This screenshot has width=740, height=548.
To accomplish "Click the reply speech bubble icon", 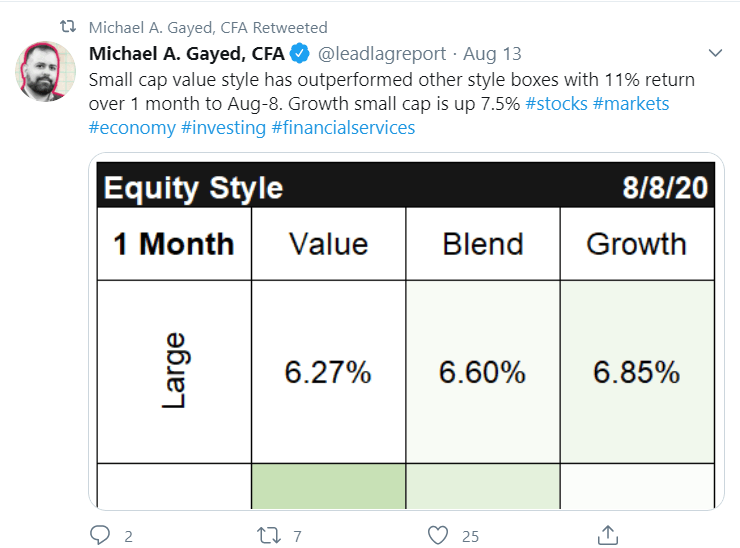I will 100,535.
